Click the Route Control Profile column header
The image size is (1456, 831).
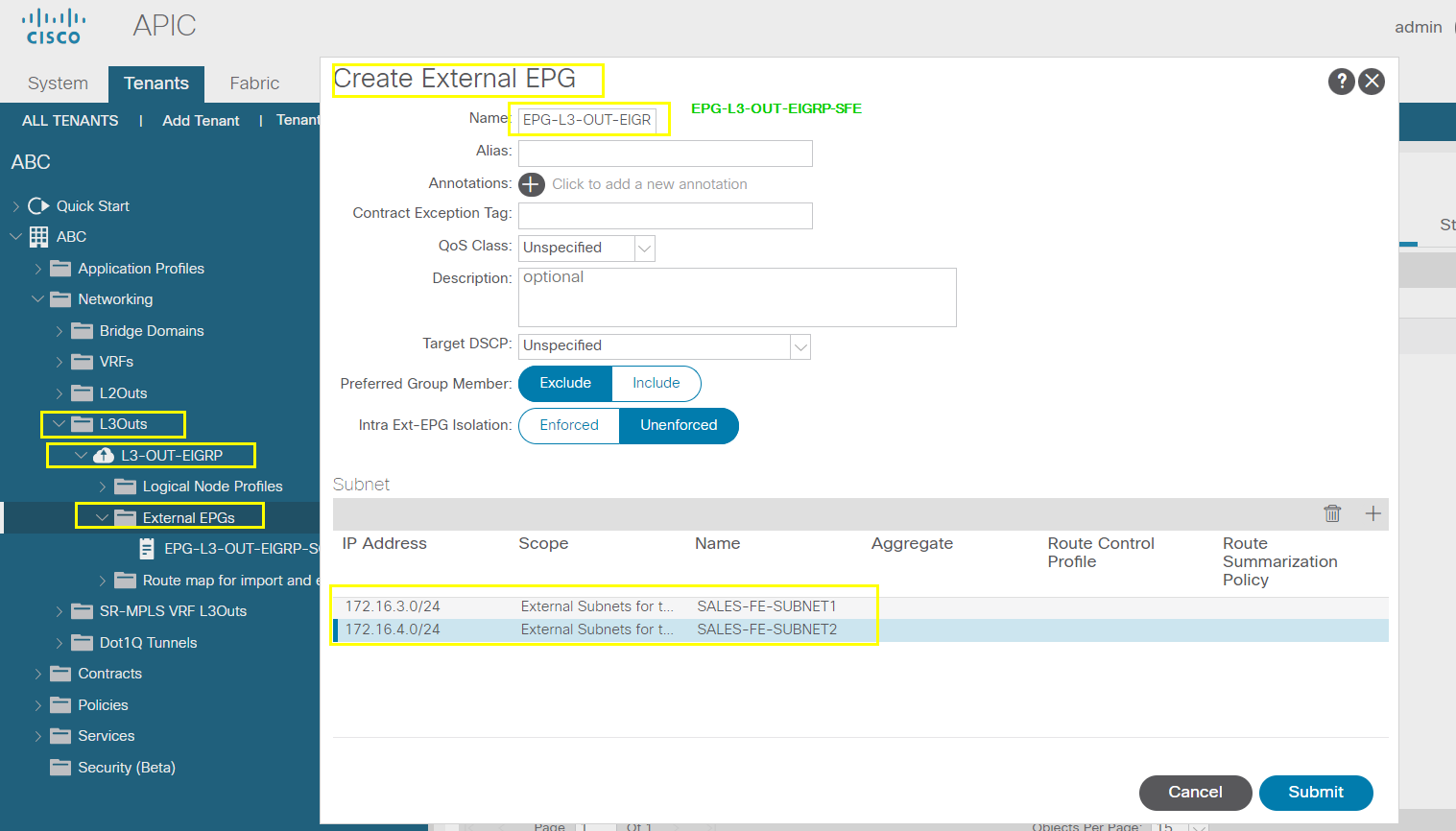(1101, 552)
